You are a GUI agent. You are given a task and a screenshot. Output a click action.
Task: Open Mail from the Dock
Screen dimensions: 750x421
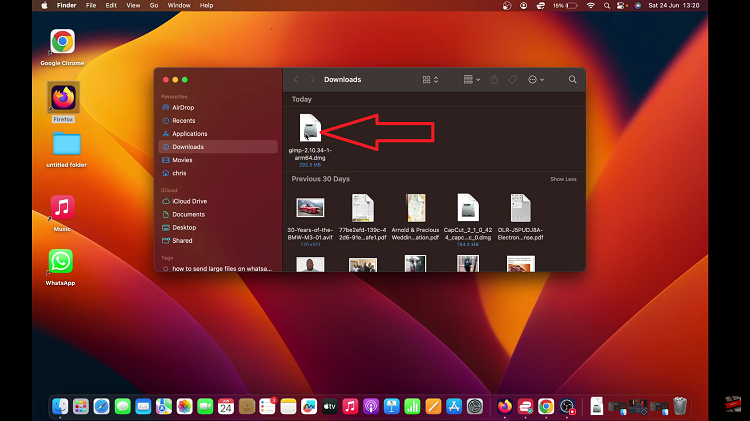[143, 407]
